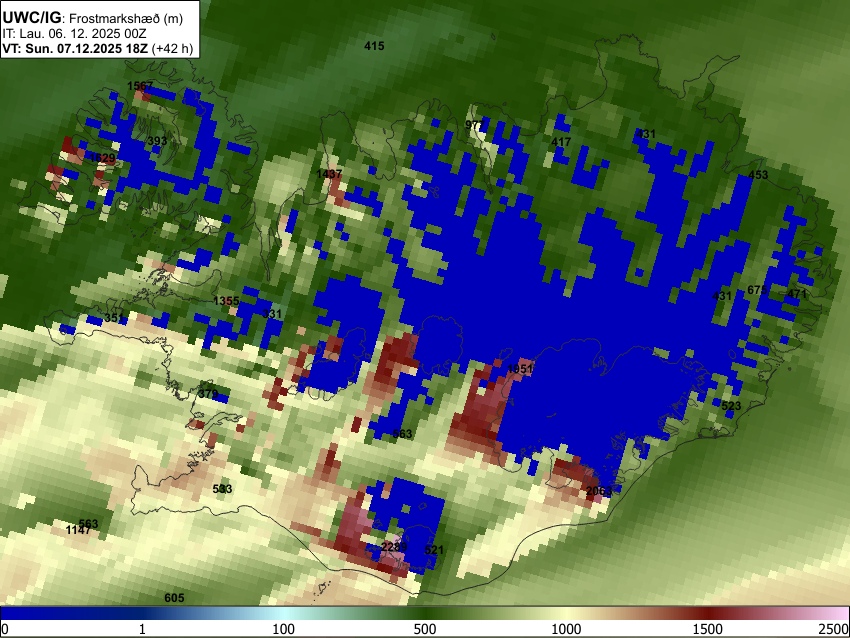Click the map value 415

click(374, 46)
